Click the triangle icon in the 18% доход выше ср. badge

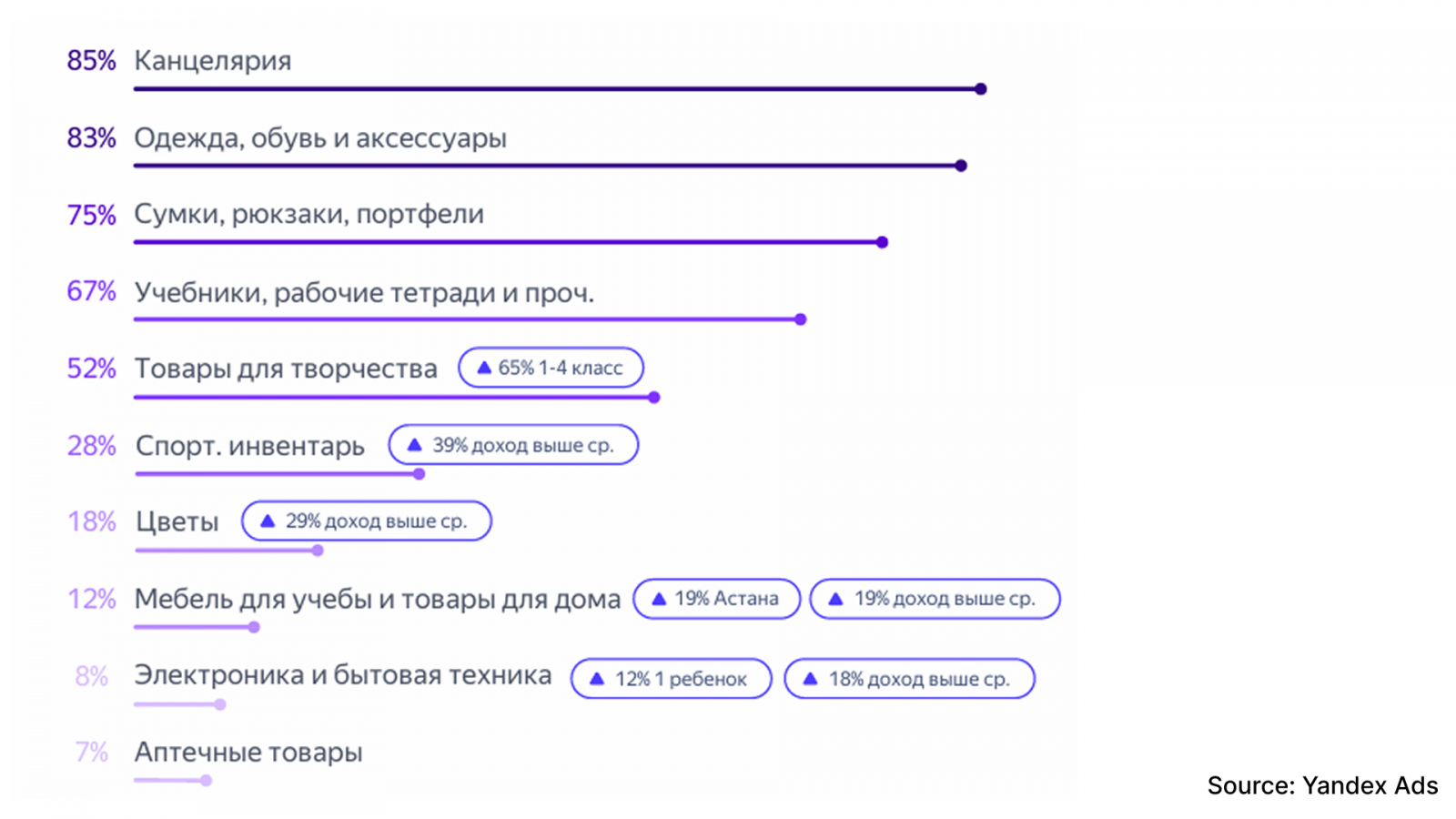(x=810, y=679)
